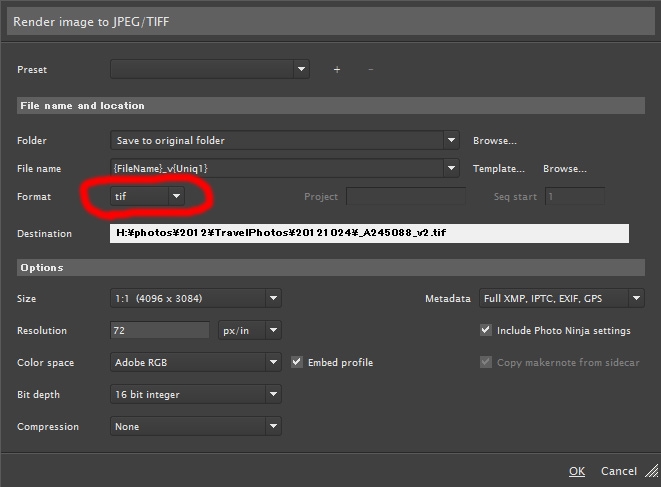Screen dimensions: 661x487
Task: Click the Resolution value field
Action: [158, 330]
